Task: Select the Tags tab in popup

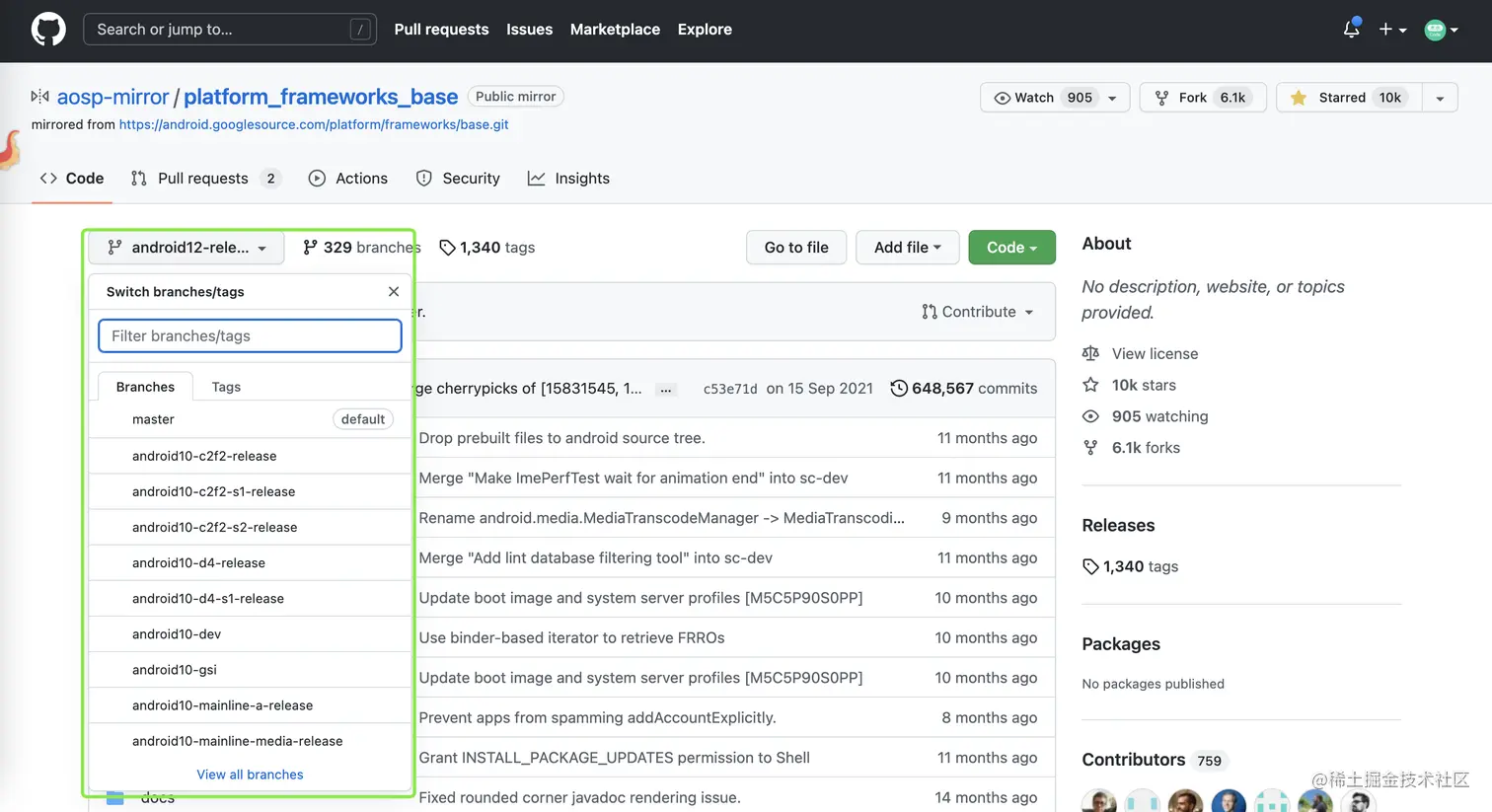Action: pos(226,387)
